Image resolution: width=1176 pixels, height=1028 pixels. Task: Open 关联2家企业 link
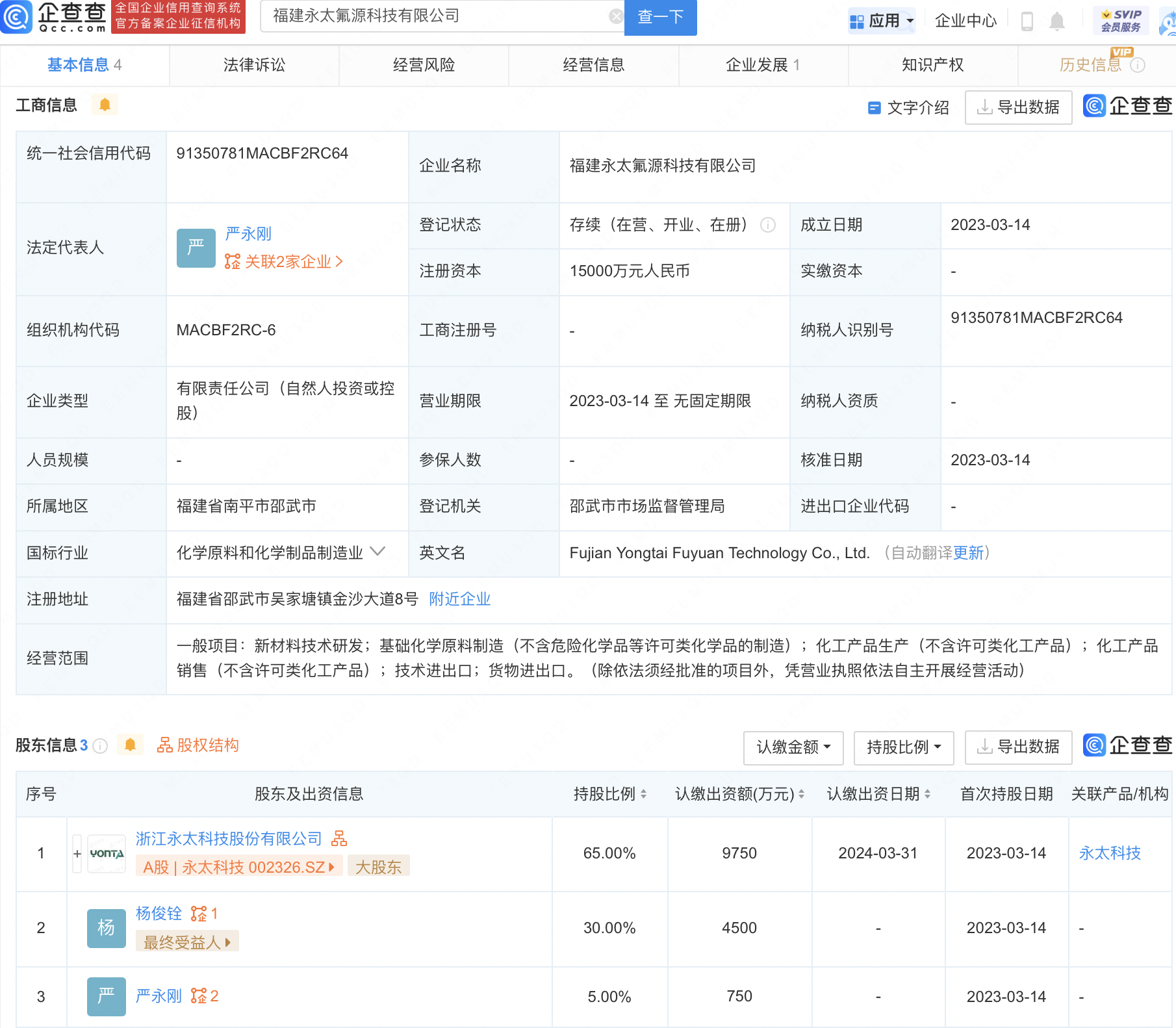pos(283,261)
